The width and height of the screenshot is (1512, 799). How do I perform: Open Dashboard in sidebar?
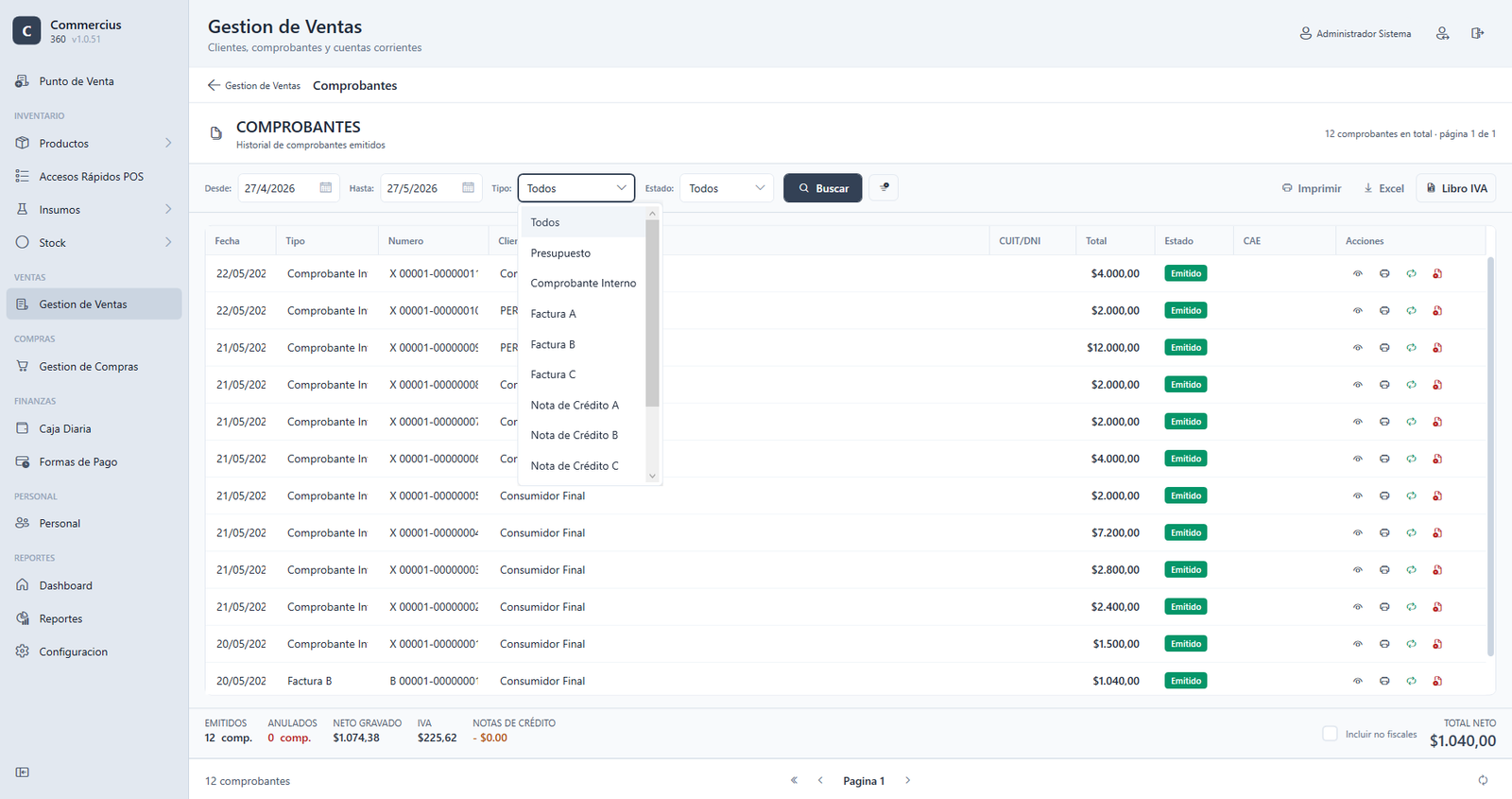[x=94, y=585]
